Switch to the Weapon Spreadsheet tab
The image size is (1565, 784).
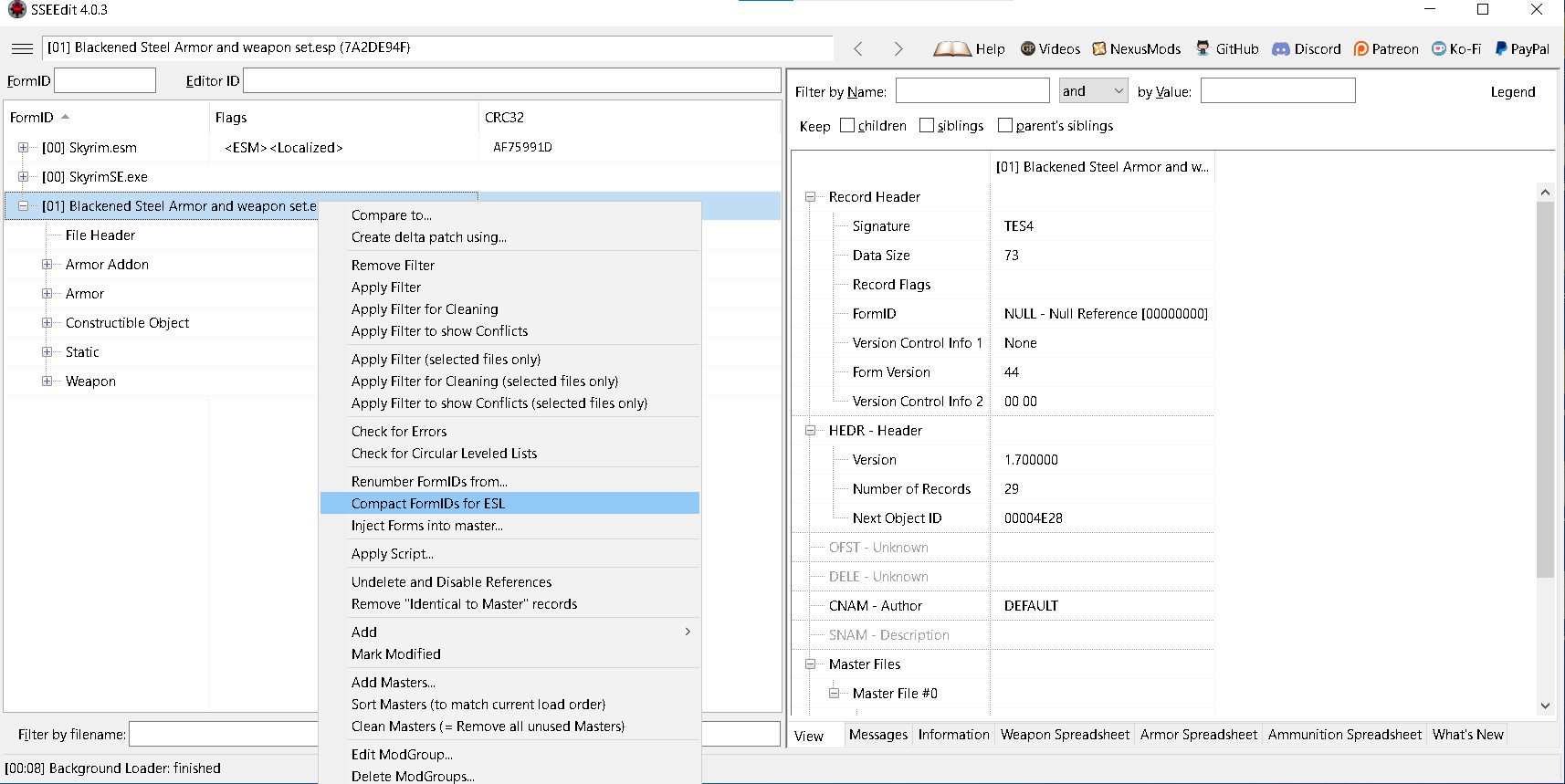(1065, 735)
